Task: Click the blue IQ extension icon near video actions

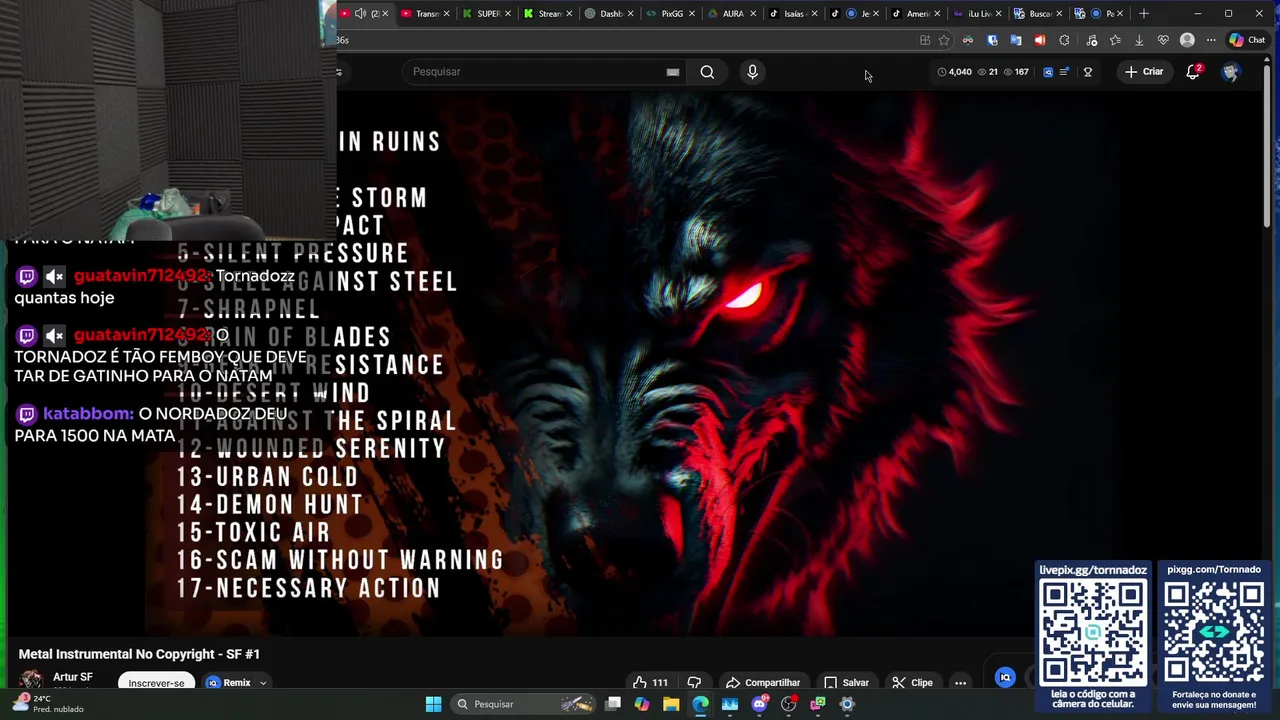Action: pos(1006,678)
